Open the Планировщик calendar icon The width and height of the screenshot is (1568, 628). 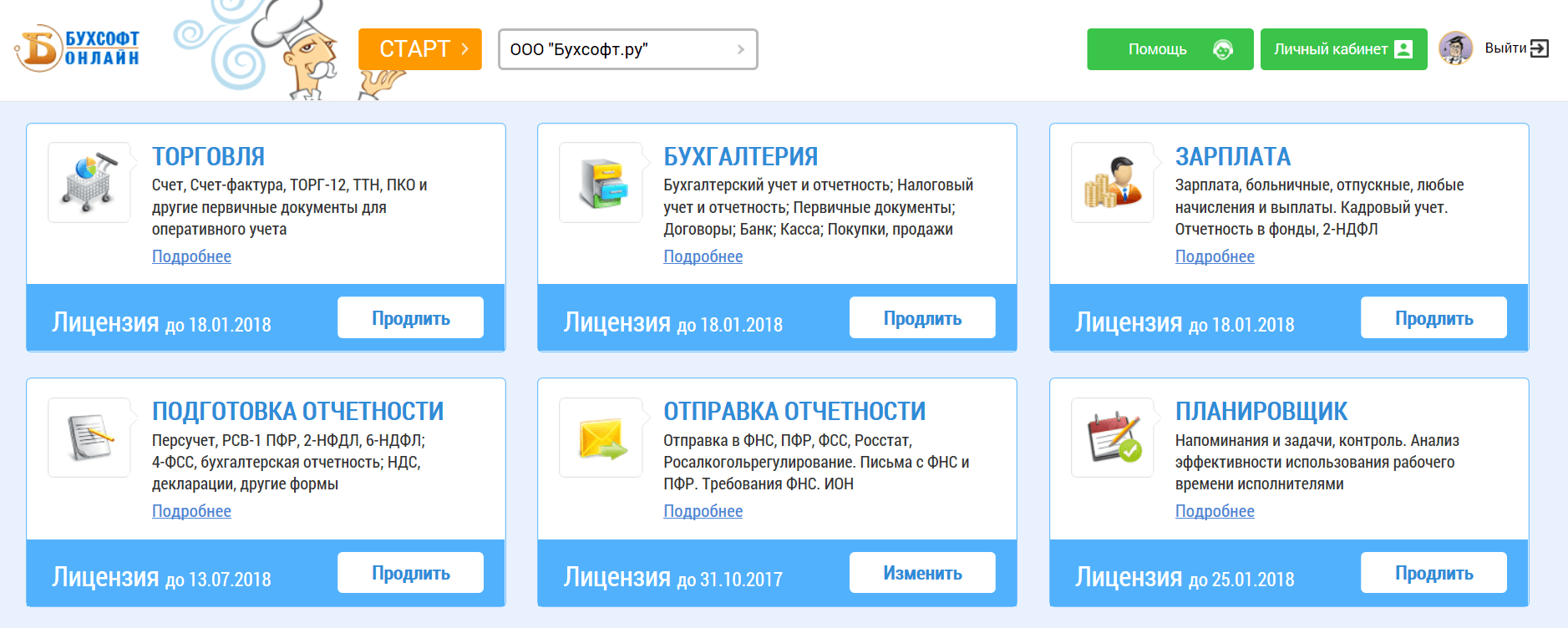1112,438
